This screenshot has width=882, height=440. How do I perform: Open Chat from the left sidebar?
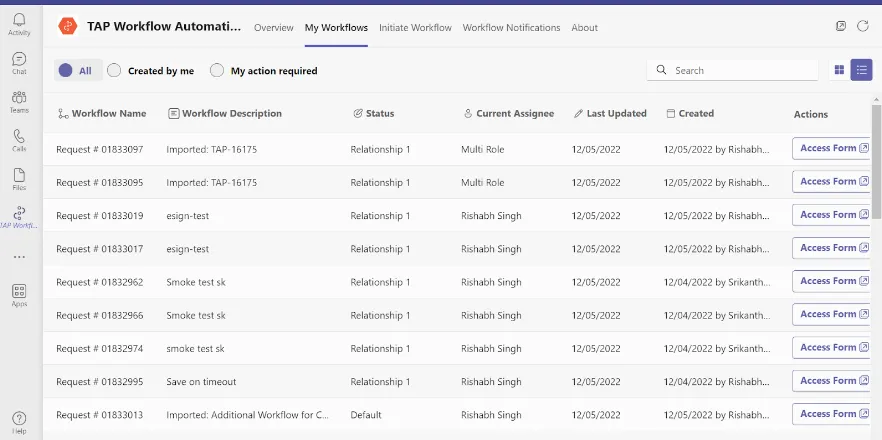19,64
